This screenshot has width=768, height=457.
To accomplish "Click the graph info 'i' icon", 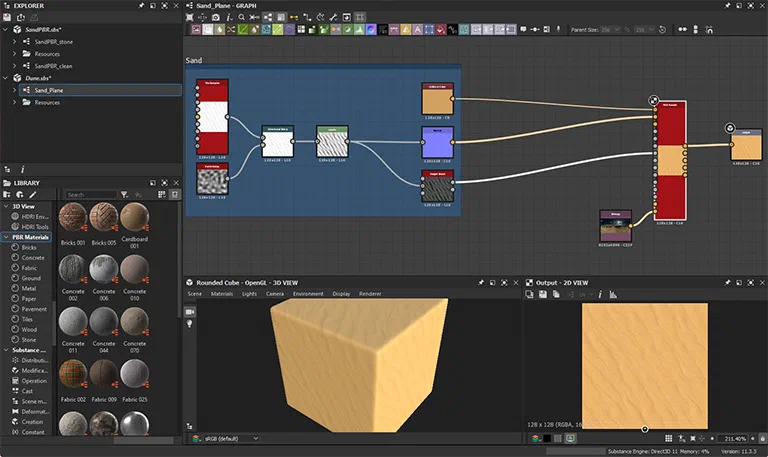I will [x=228, y=17].
